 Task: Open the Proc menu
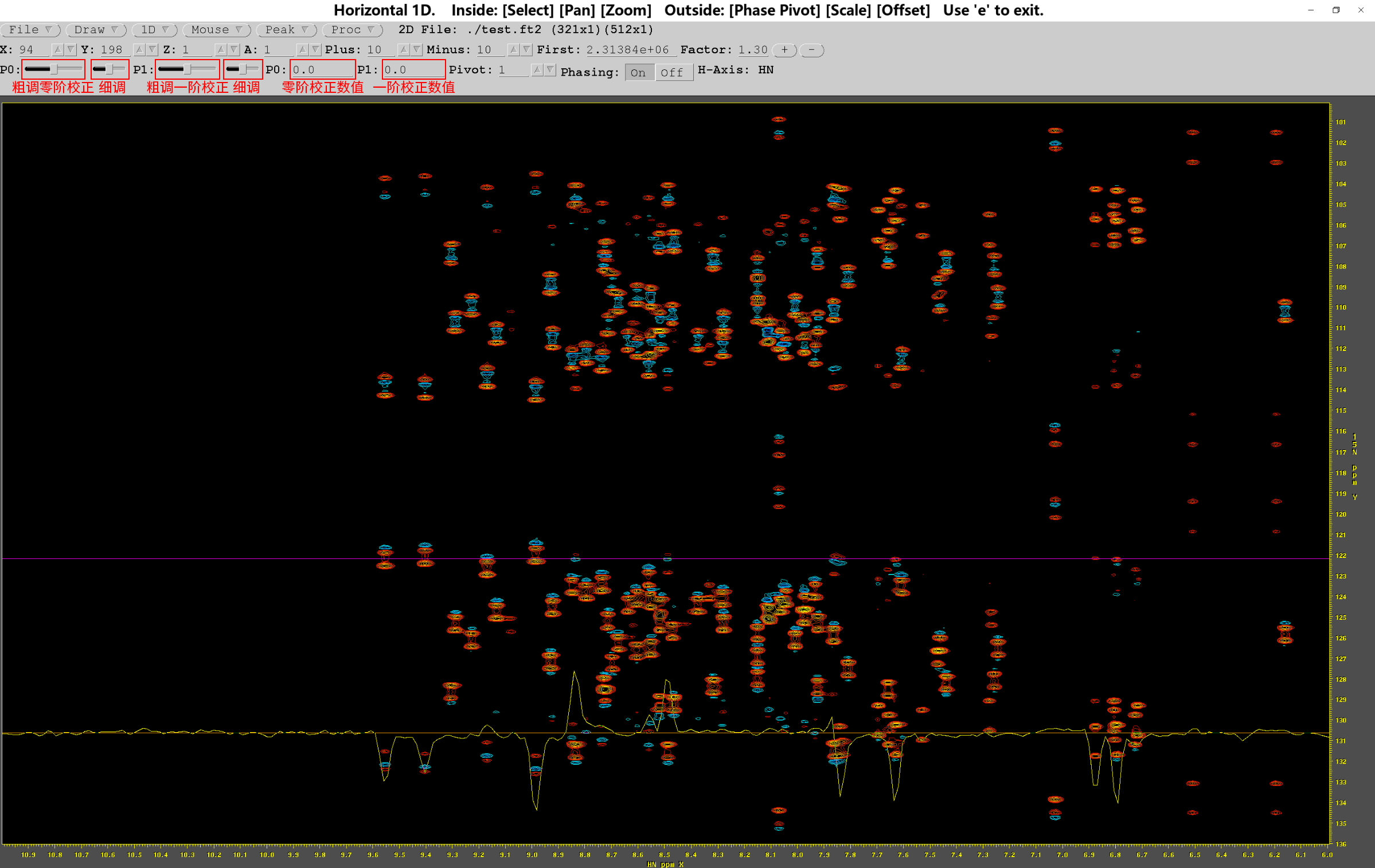352,30
